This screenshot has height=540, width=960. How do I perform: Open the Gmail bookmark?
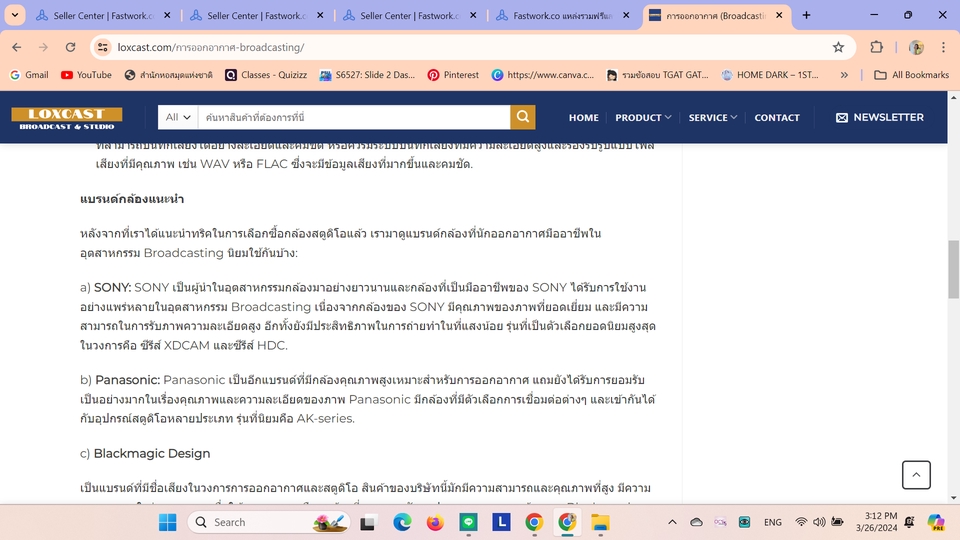29,75
